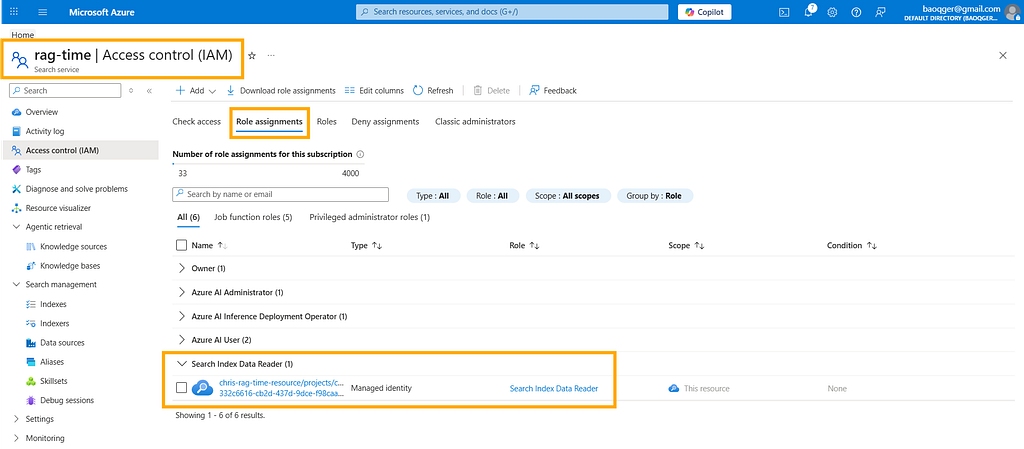1024x449 pixels.
Task: Open the more options ellipsis near title
Action: tap(271, 55)
